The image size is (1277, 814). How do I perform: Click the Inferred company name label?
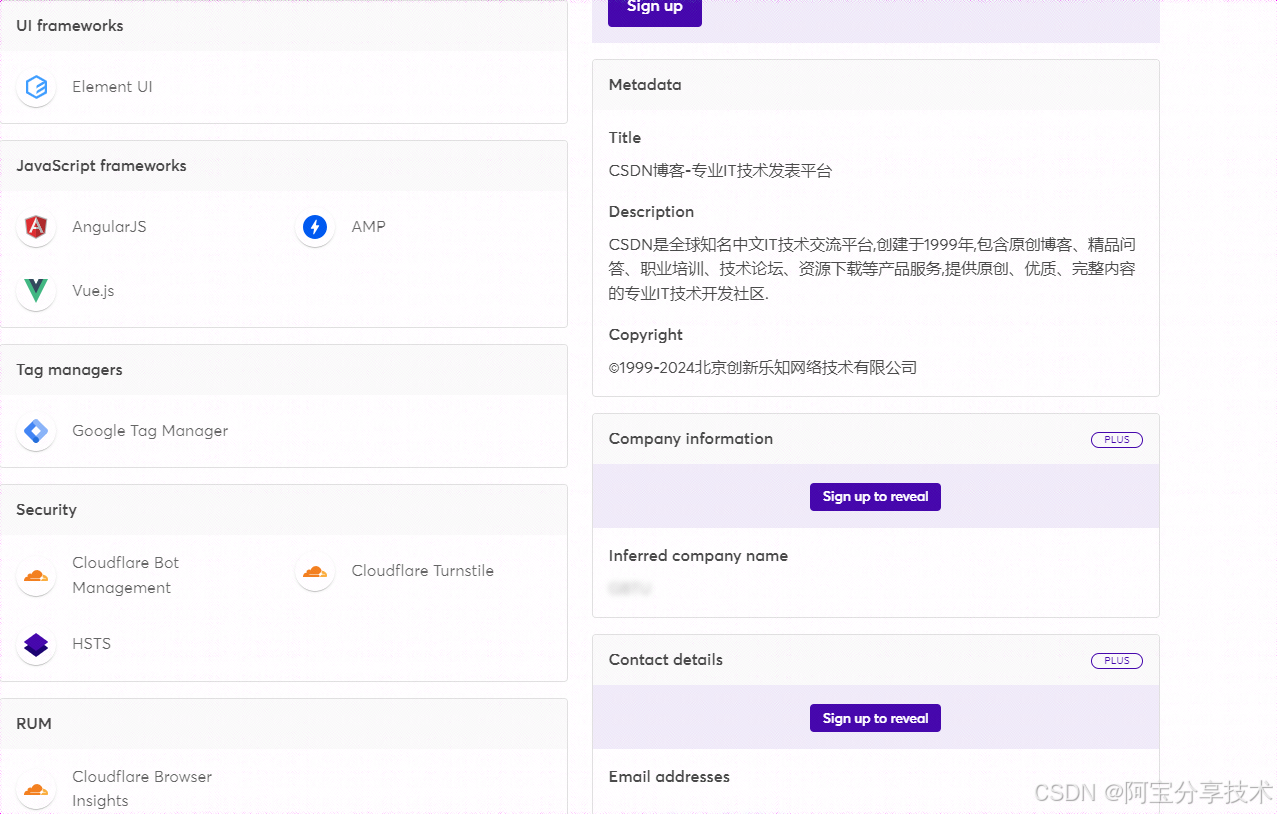(698, 556)
